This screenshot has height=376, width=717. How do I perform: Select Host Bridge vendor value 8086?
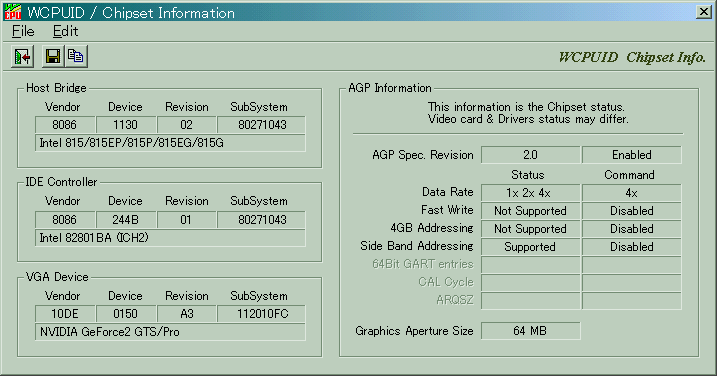pos(65,125)
